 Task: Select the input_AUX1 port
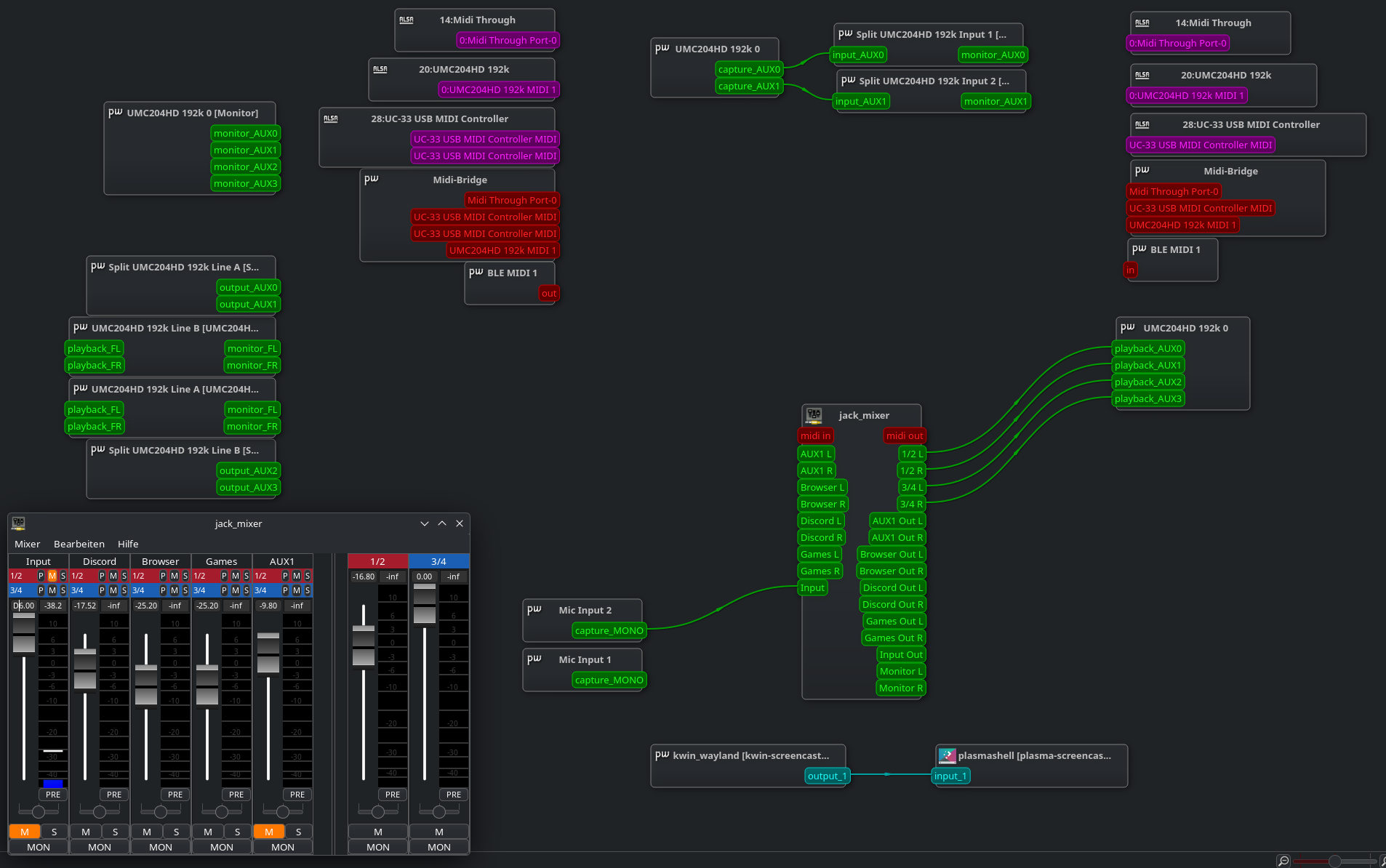coord(861,101)
